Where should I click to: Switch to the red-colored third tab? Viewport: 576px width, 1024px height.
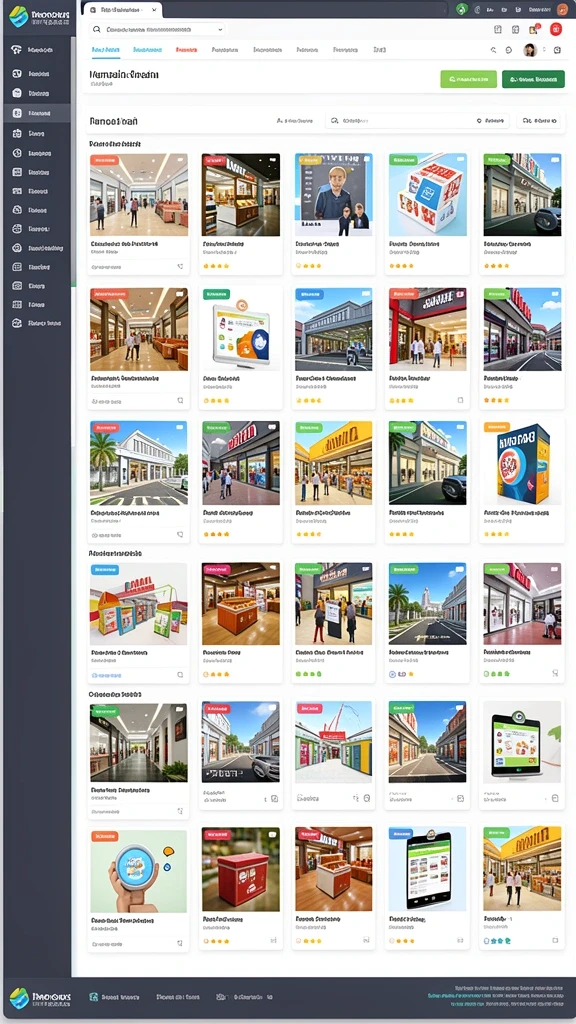click(x=187, y=50)
